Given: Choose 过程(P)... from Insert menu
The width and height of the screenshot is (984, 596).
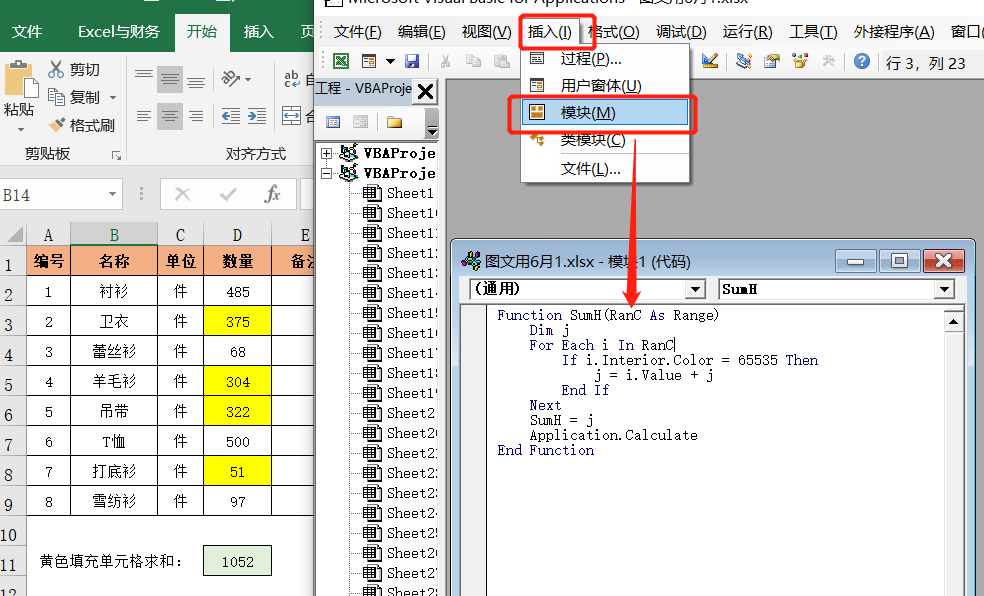Looking at the screenshot, I should [605, 59].
